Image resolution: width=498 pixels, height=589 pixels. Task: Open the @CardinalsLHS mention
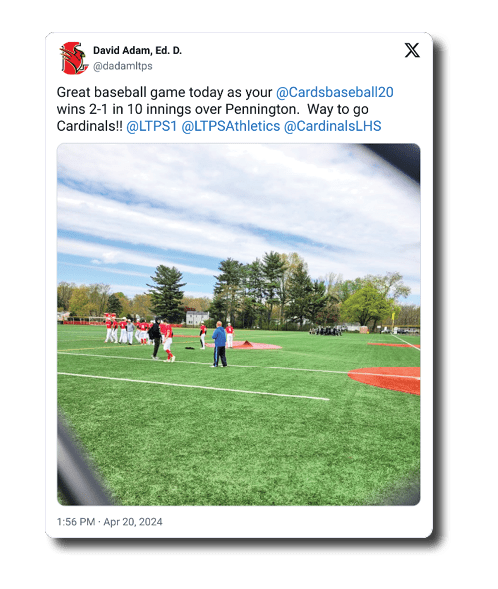click(332, 126)
